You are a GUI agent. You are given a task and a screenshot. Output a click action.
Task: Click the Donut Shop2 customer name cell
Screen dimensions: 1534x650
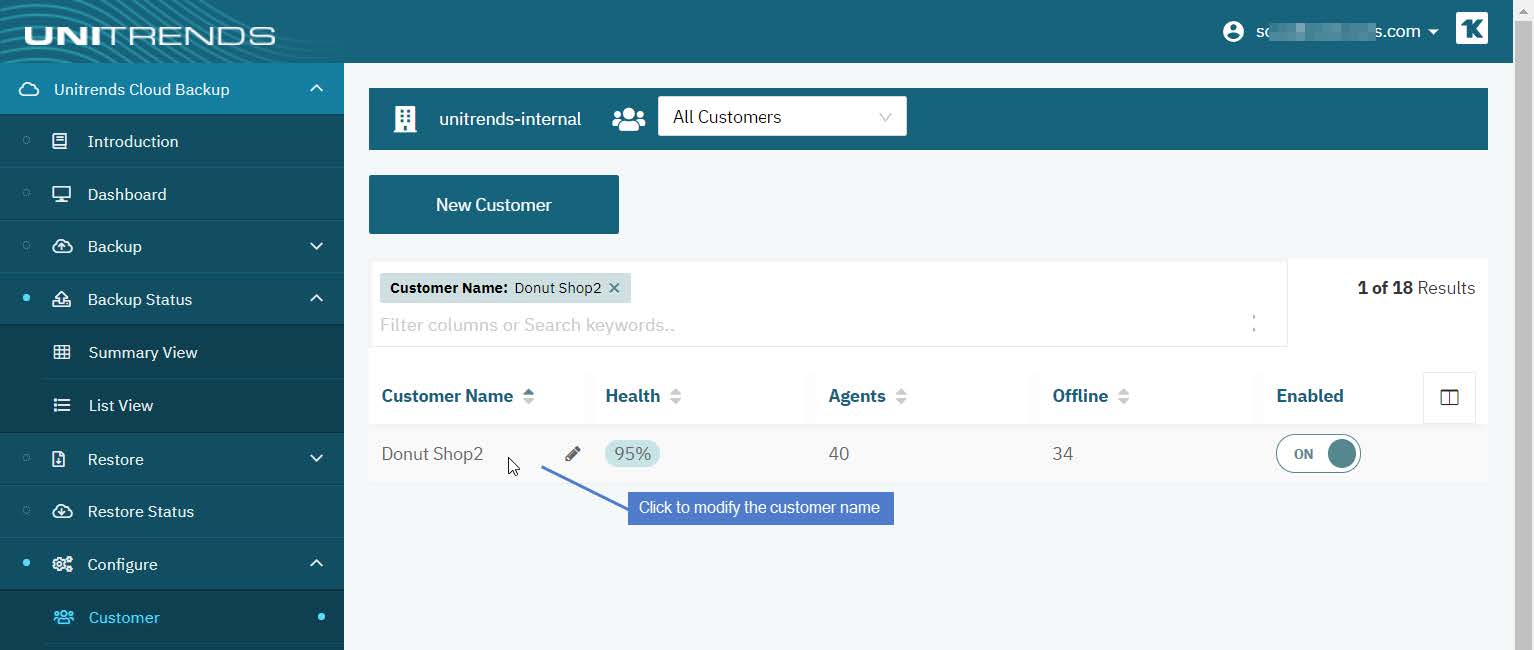(432, 454)
